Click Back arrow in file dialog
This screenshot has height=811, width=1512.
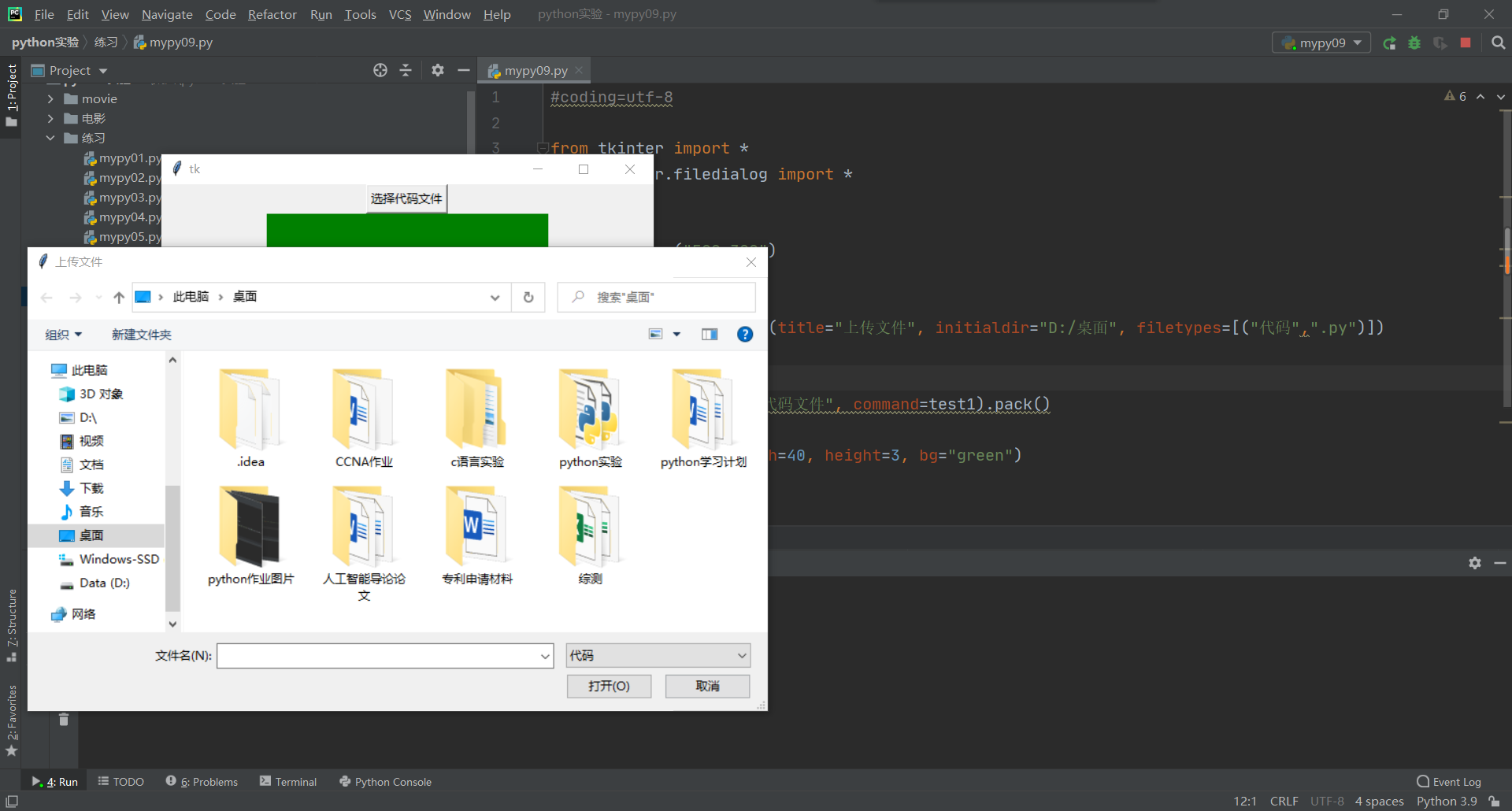(46, 297)
